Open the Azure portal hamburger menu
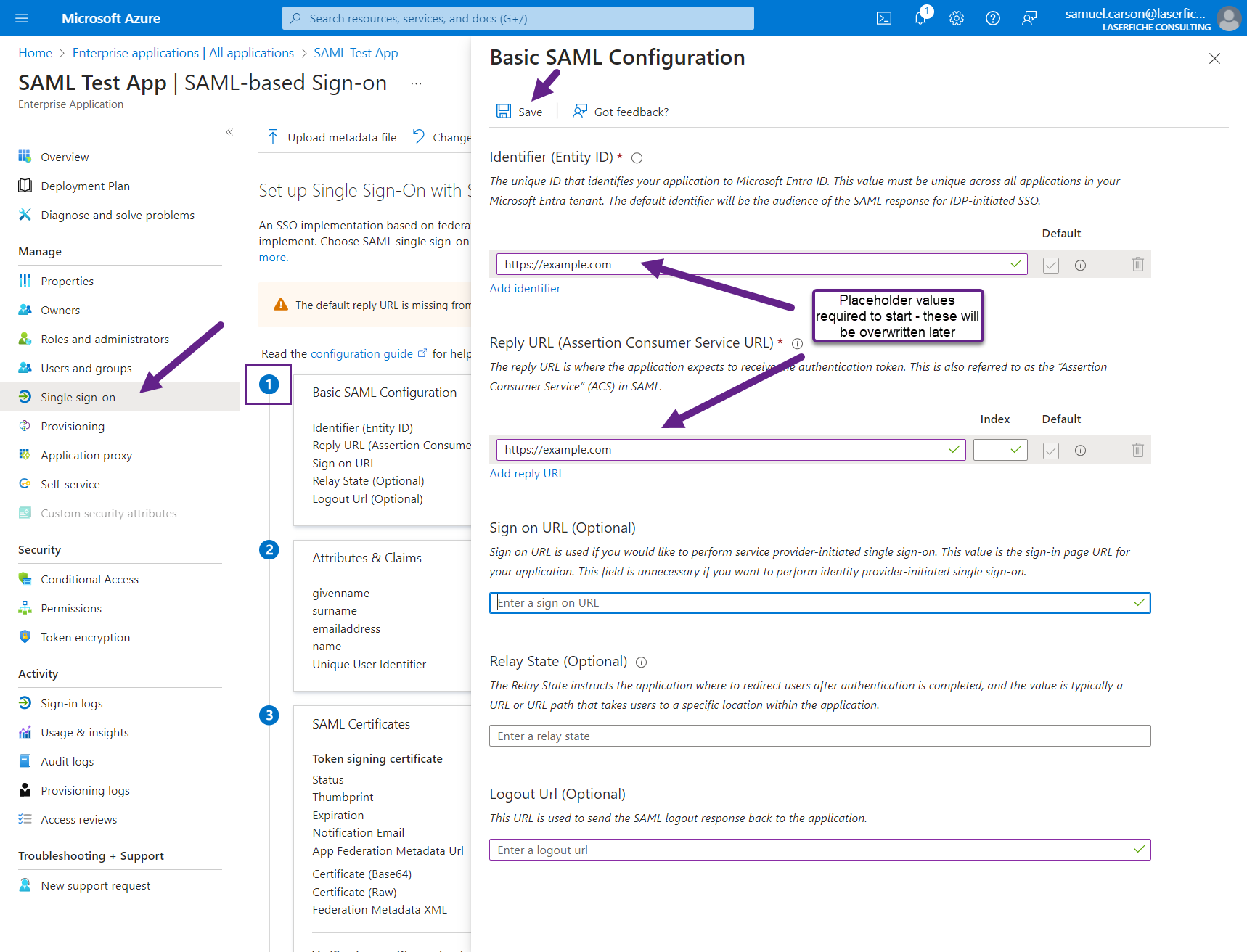The image size is (1247, 952). point(22,18)
